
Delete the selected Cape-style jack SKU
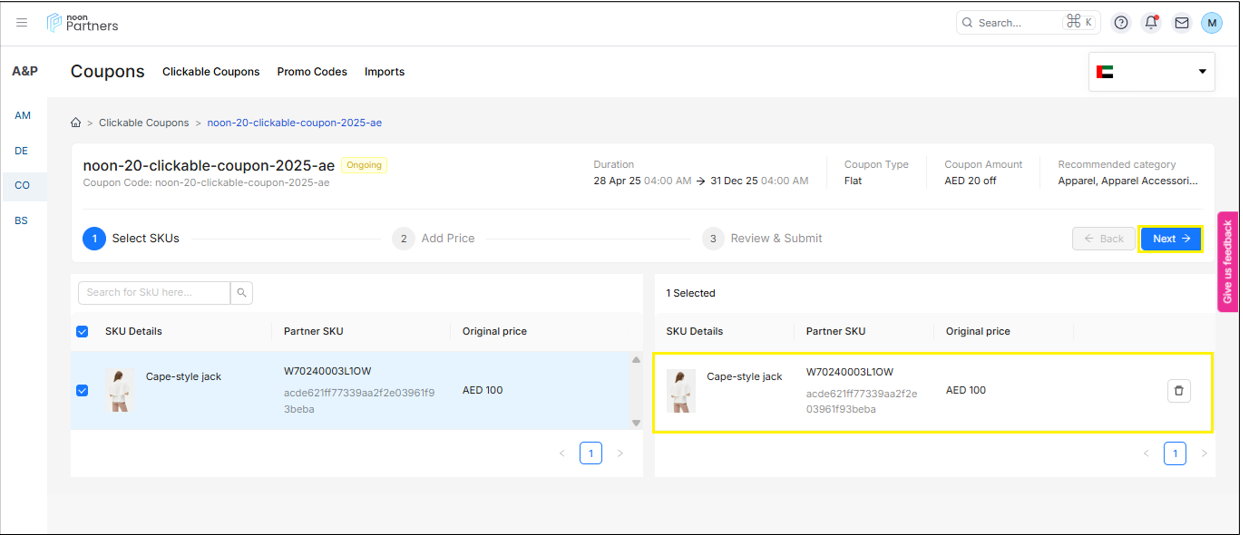coord(1178,391)
